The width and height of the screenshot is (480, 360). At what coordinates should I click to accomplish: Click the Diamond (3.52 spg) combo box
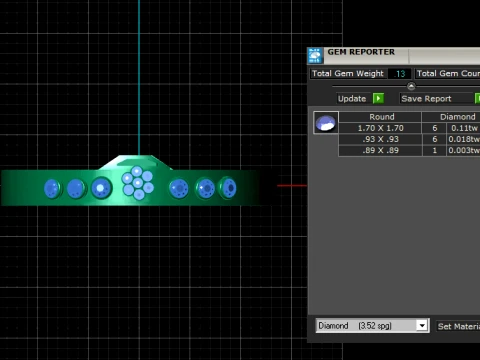point(372,326)
